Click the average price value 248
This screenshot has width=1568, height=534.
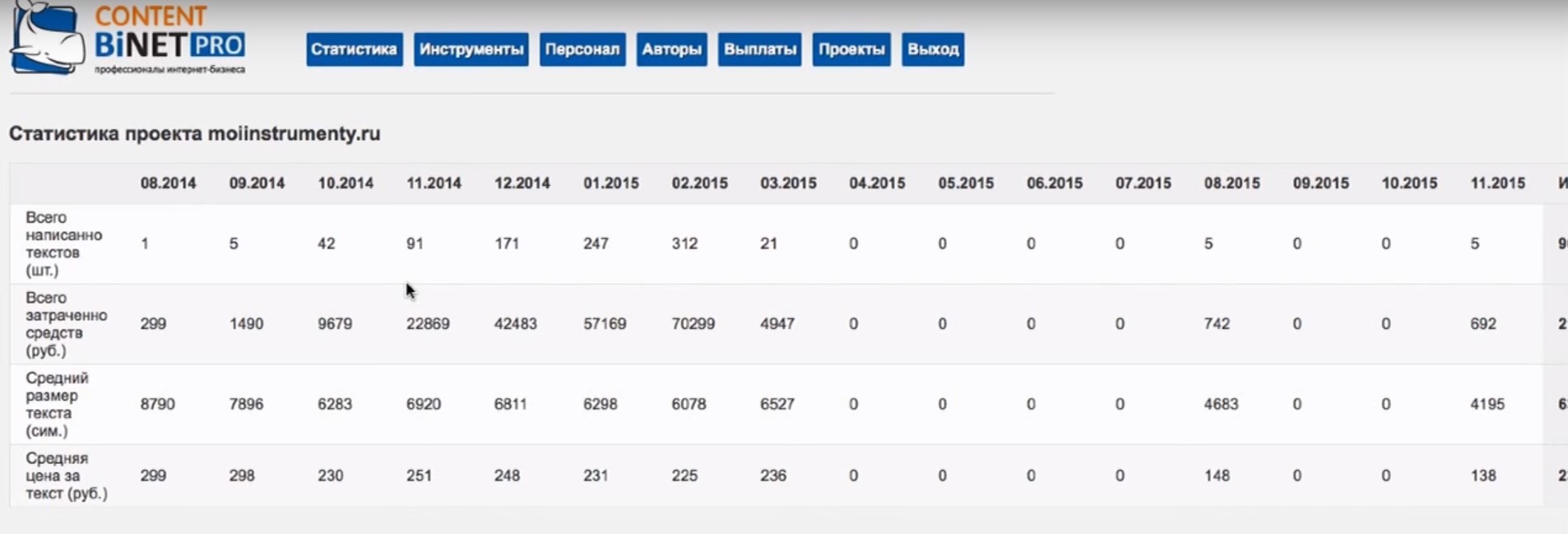click(x=507, y=476)
